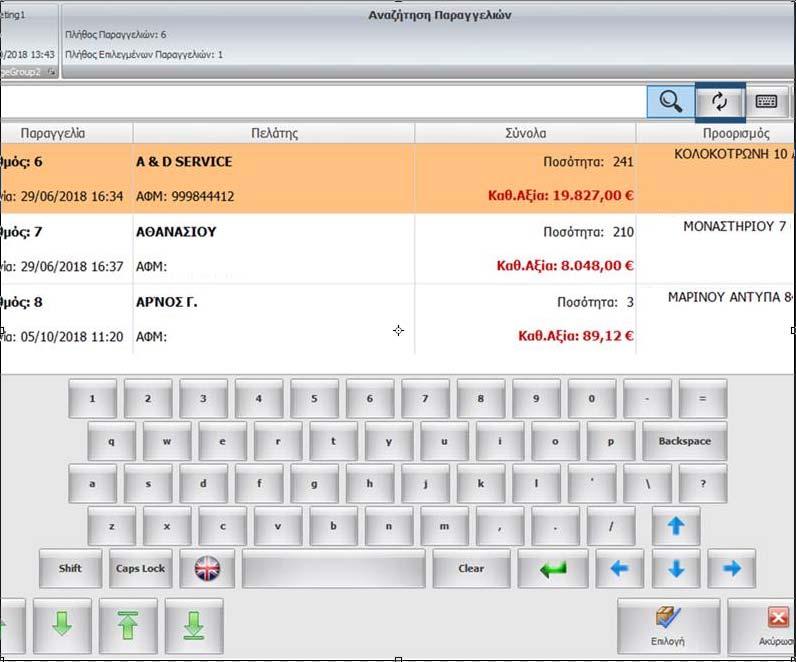Viewport: 796px width, 662px height.
Task: Select the A & D SERVICE order row
Action: 398,178
